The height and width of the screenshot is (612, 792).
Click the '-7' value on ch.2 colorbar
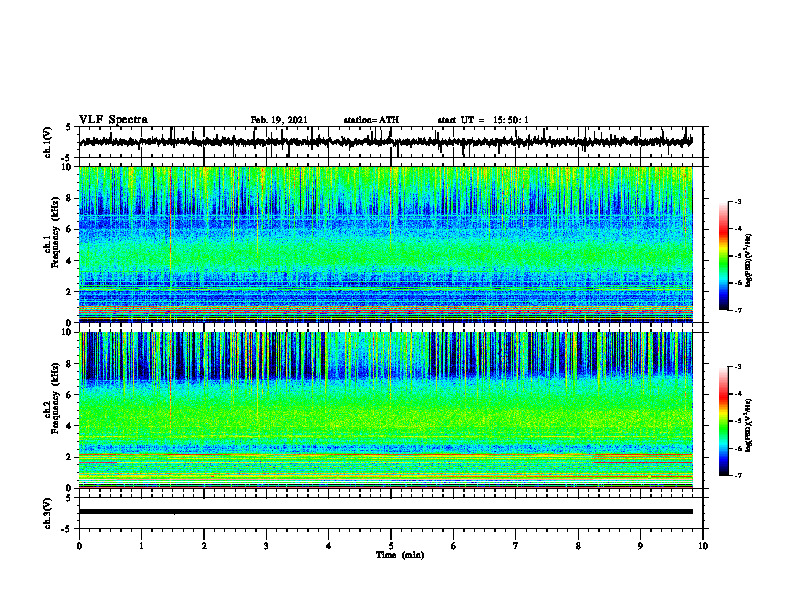pos(737,475)
